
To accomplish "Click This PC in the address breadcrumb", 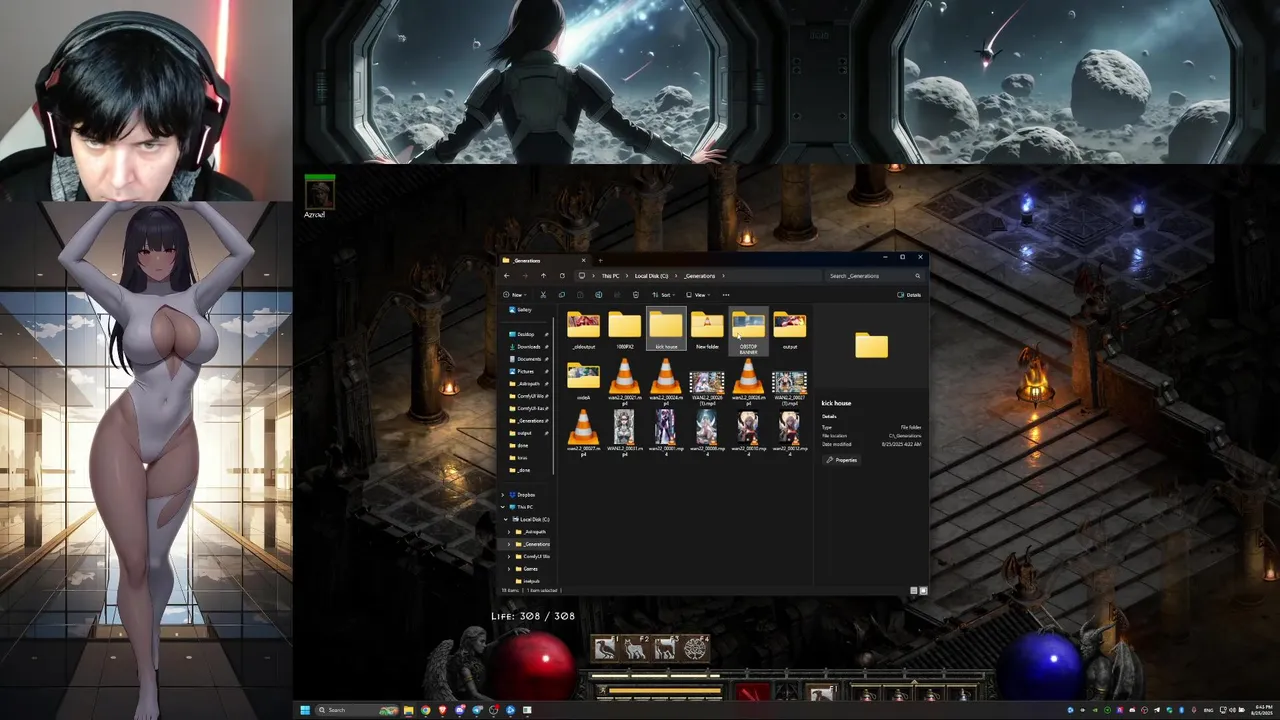I will pyautogui.click(x=610, y=276).
